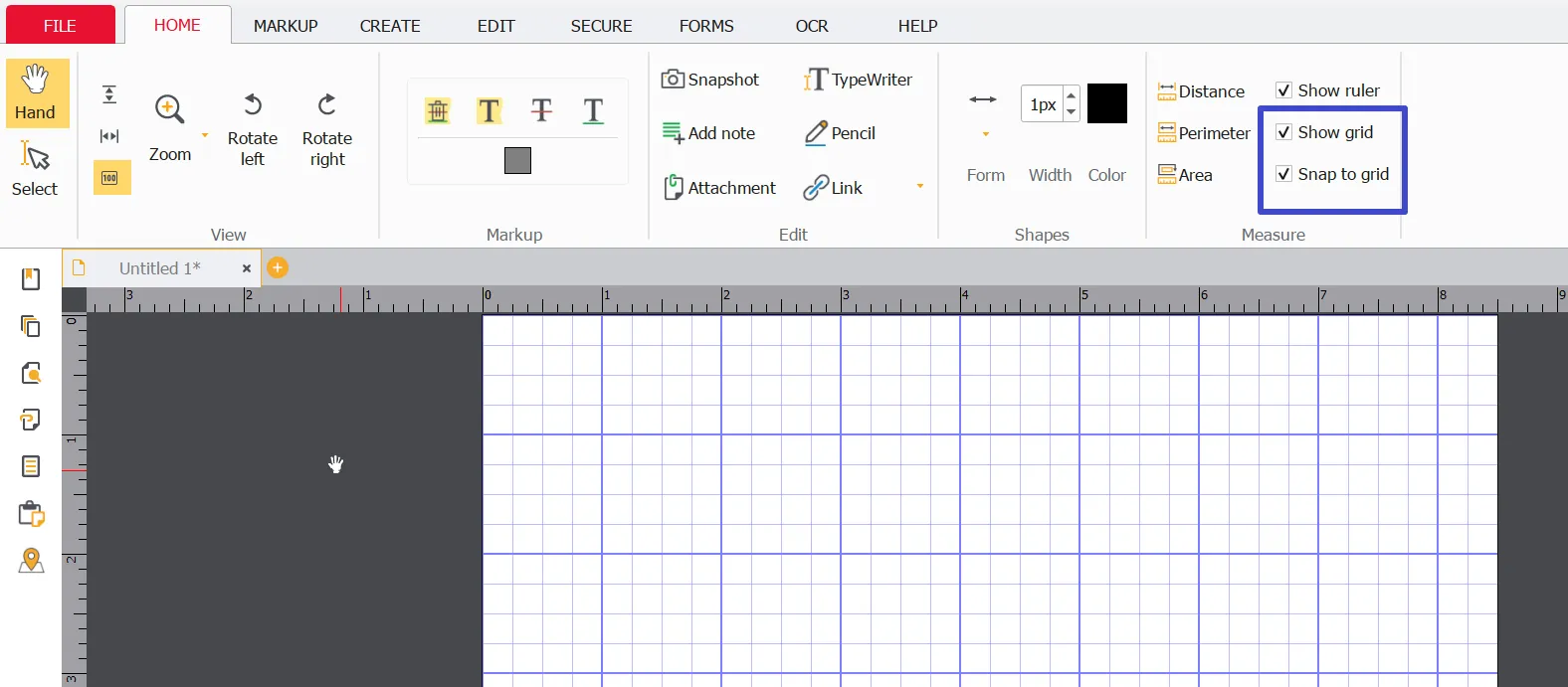Select the Hand tool
The image size is (1568, 687).
(x=37, y=92)
